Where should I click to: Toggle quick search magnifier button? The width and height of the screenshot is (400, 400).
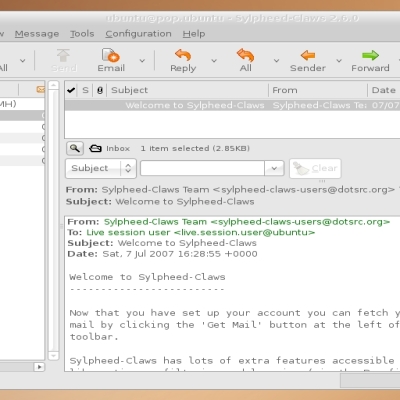click(75, 148)
